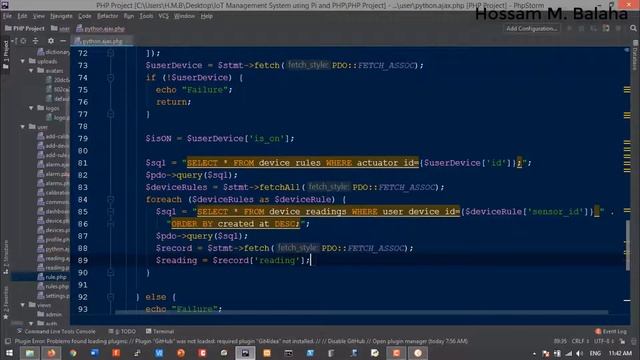The image size is (640, 360).
Task: Open the Navigate menu
Action: 61,16
